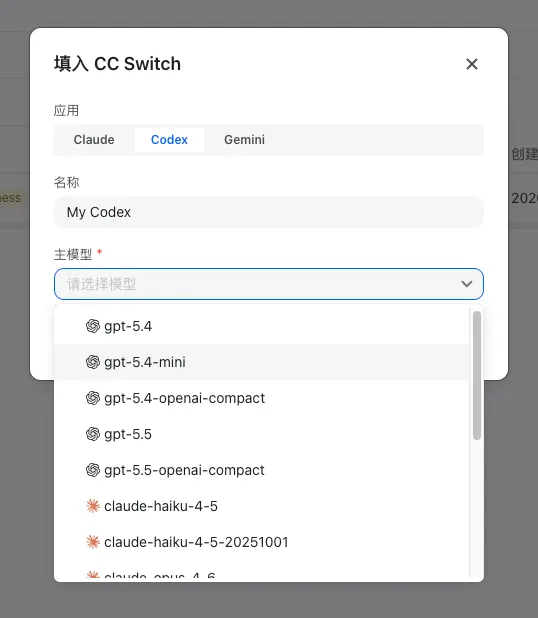Select claude-haiku-4-5 model option
The height and width of the screenshot is (618, 538).
click(x=261, y=506)
